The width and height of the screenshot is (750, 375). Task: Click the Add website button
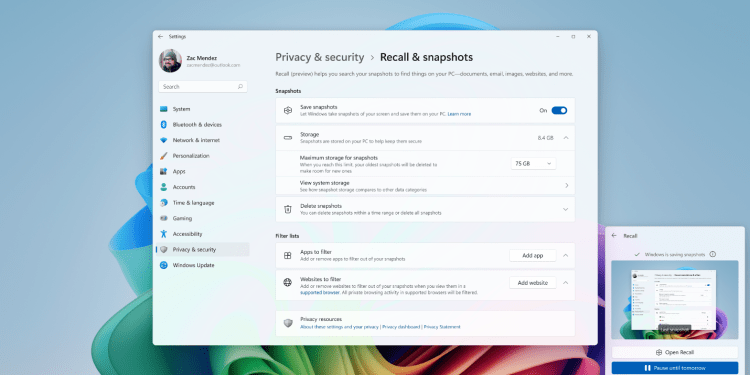(x=532, y=283)
